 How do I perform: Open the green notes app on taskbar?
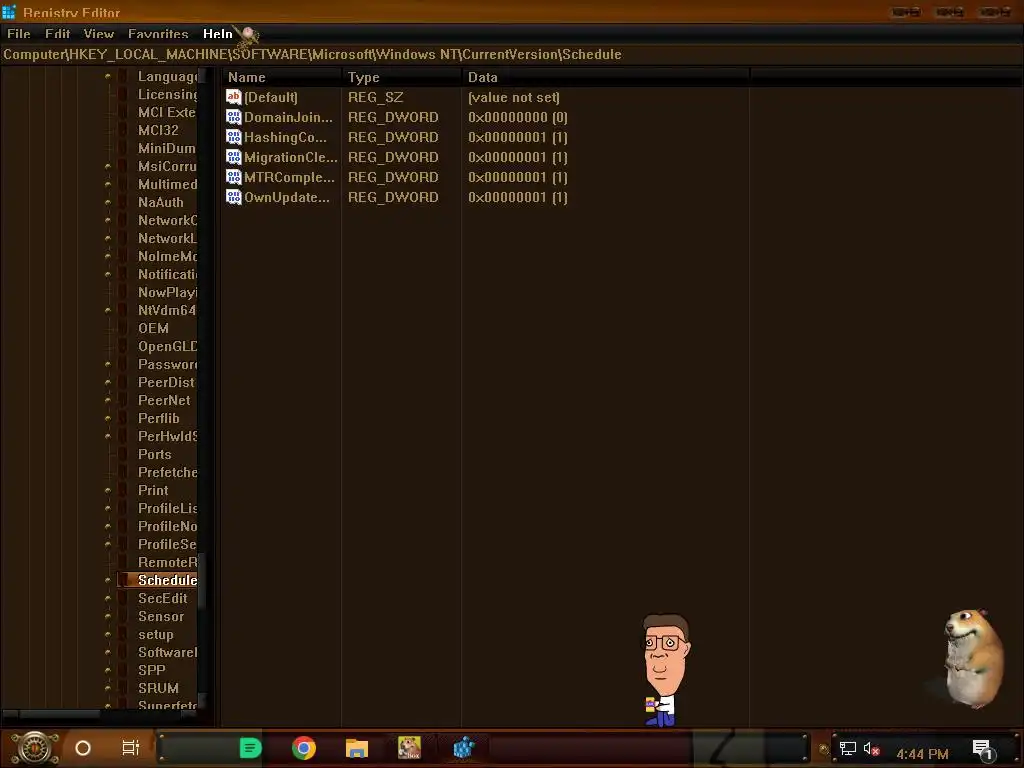click(x=250, y=748)
